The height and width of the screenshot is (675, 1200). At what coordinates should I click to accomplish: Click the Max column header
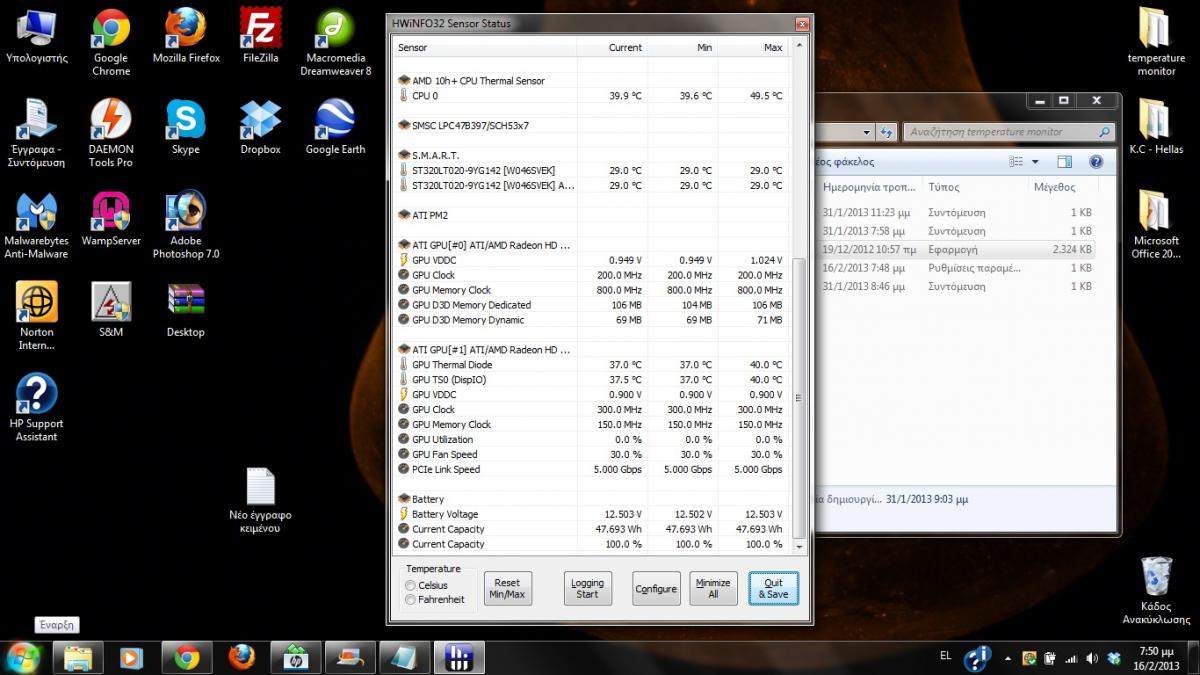pos(754,47)
